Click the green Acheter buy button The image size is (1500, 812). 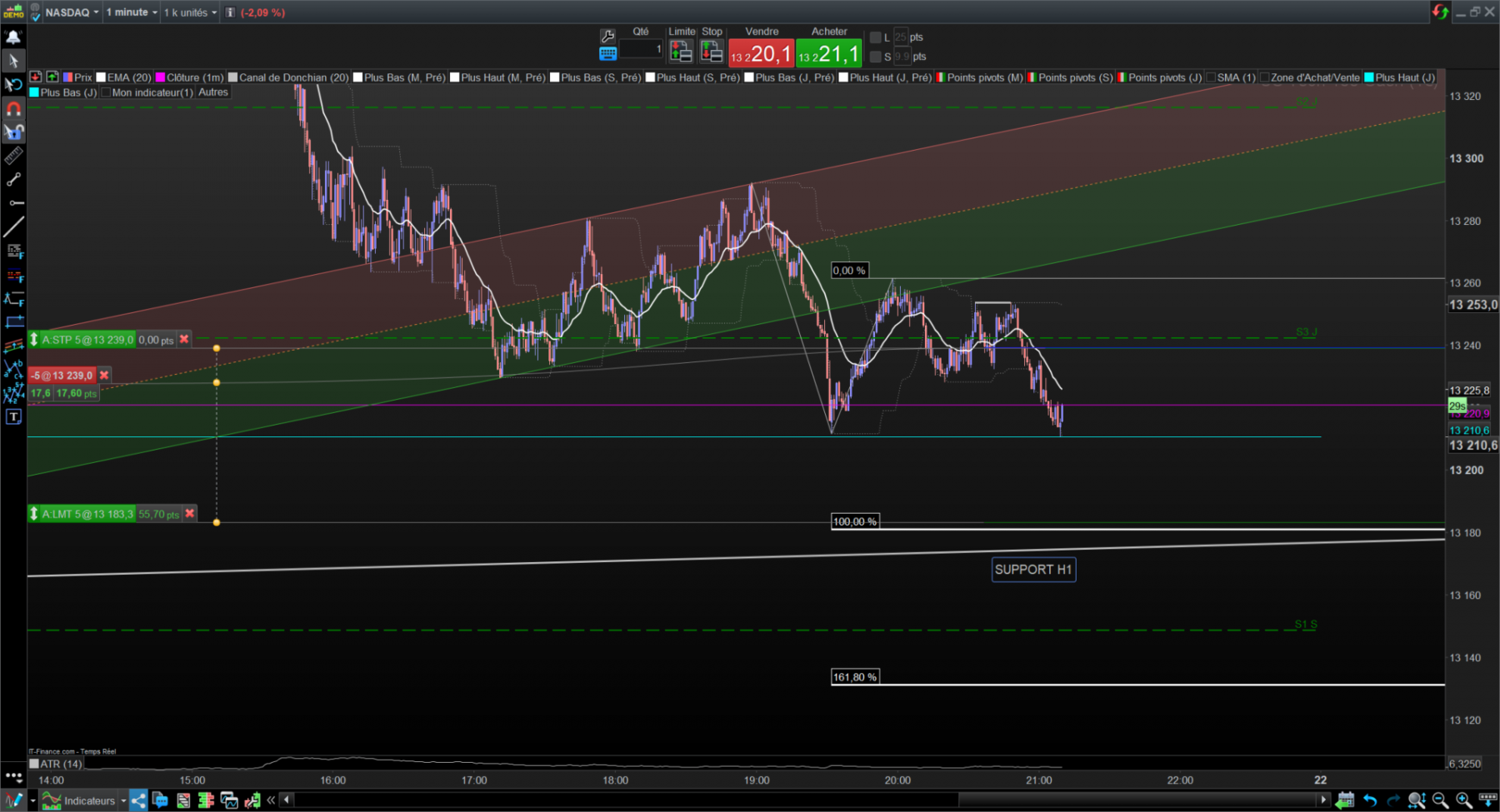tap(828, 53)
